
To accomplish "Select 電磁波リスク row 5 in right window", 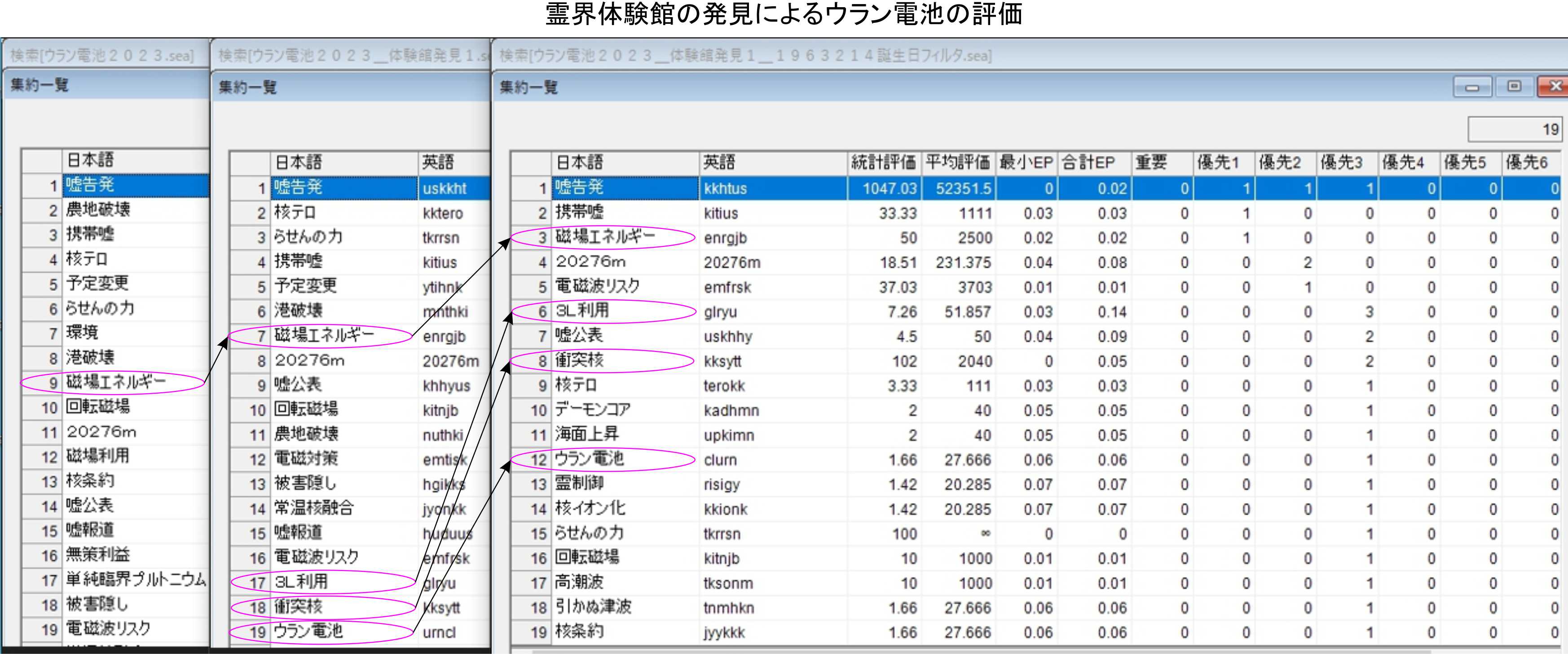I will coord(1036,286).
